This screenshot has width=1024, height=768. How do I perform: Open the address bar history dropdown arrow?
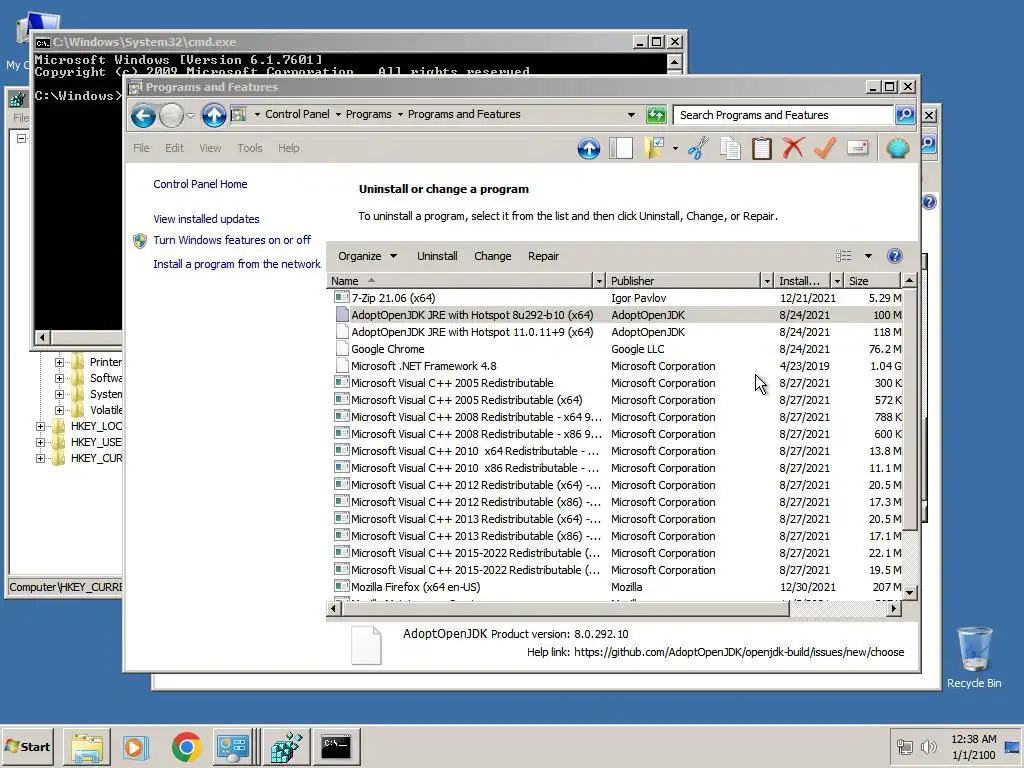631,115
